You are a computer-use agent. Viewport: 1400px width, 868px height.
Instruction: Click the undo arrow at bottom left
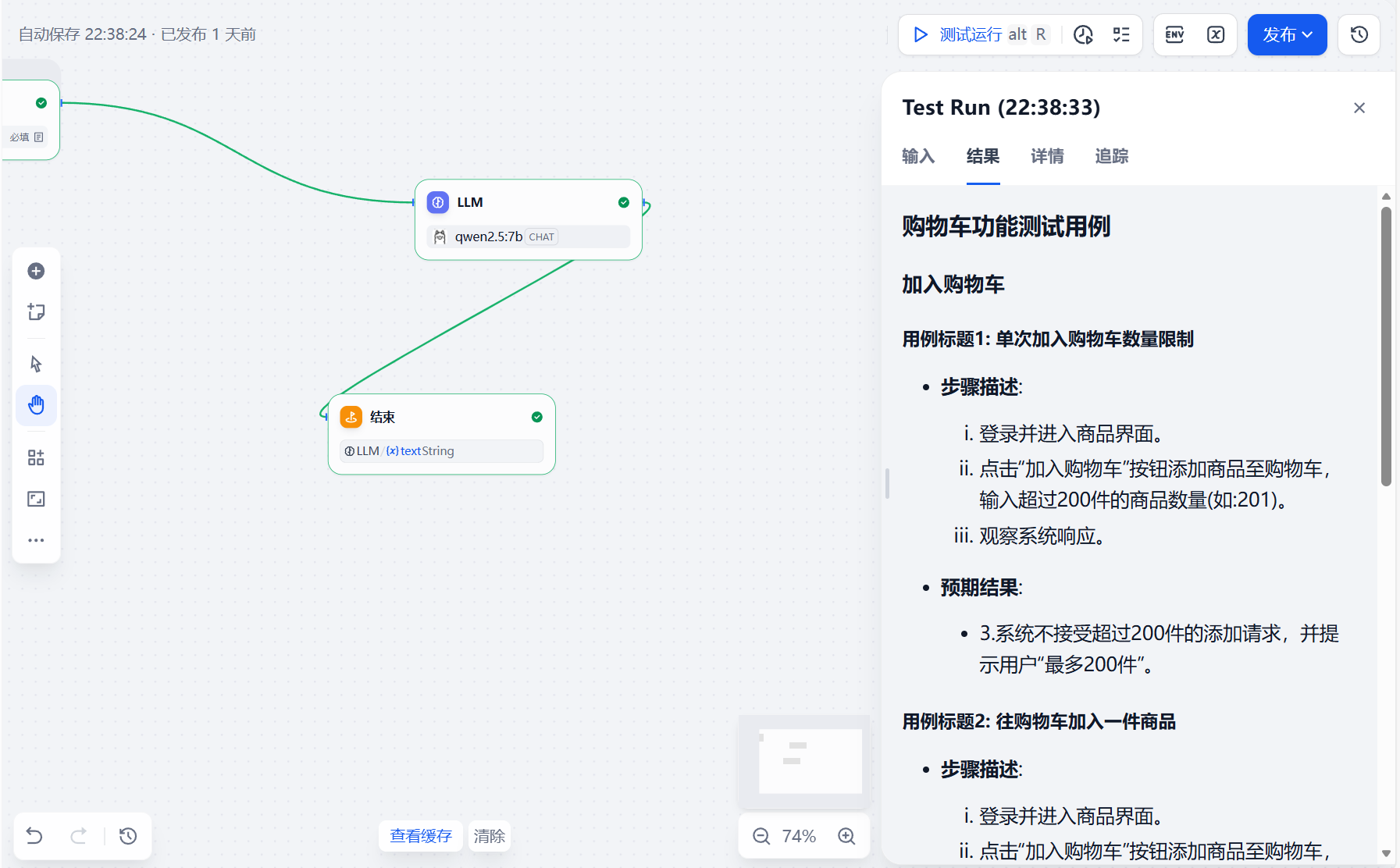[x=34, y=836]
